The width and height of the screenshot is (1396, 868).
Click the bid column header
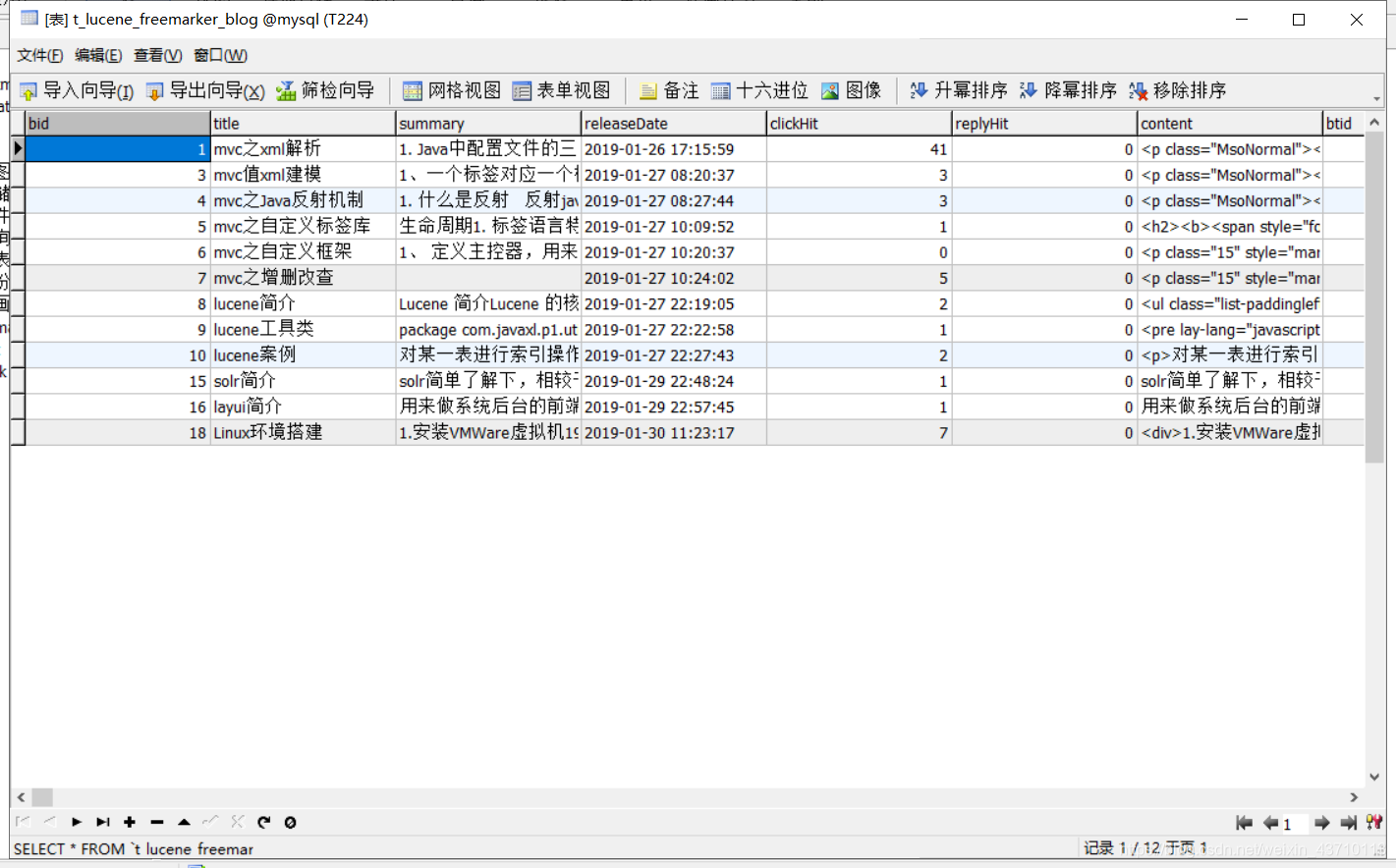(x=117, y=123)
